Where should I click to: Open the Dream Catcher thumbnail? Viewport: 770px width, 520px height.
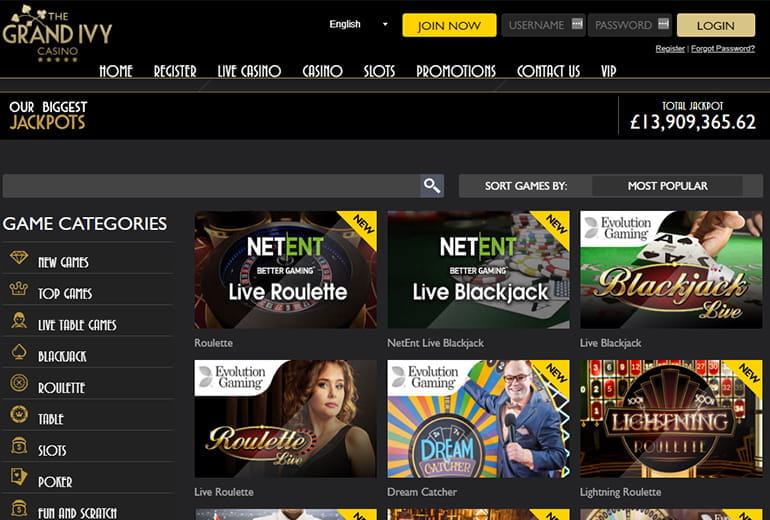(478, 419)
